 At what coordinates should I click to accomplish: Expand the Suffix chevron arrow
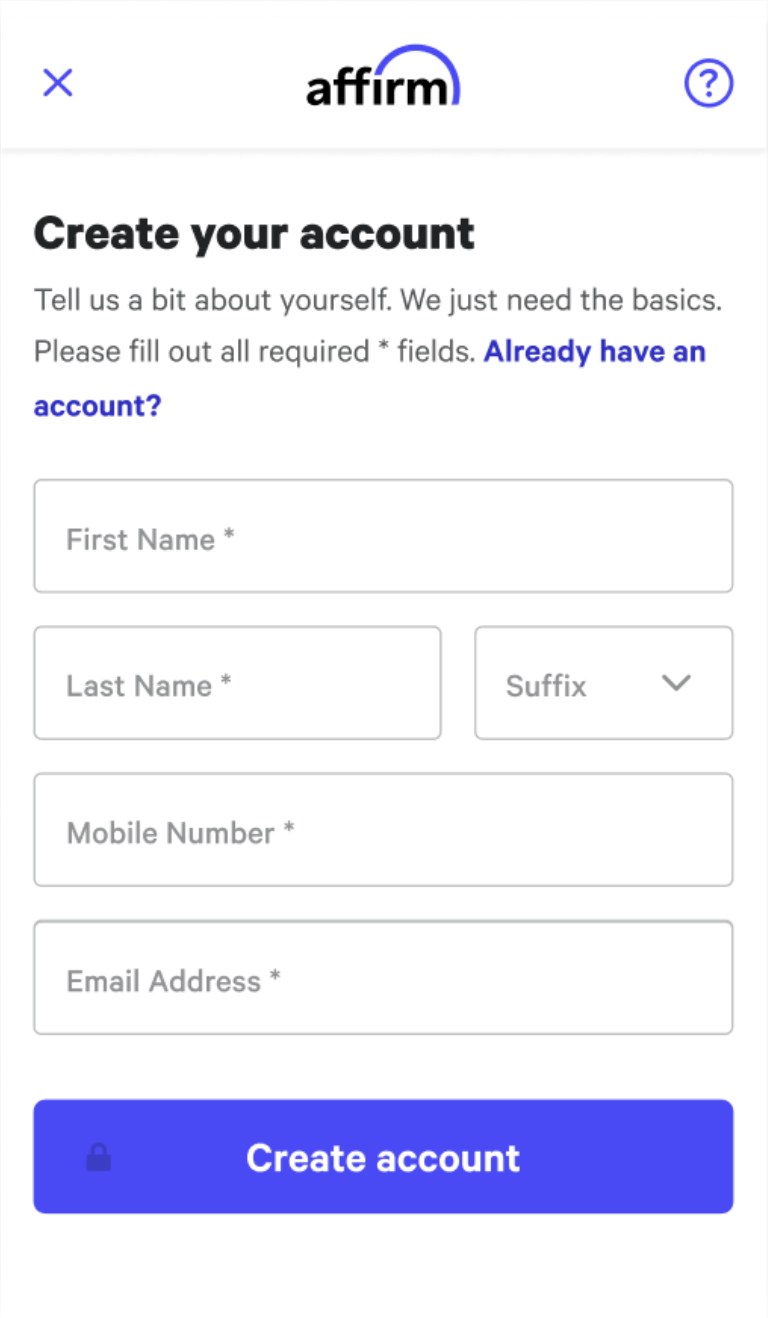(x=676, y=683)
